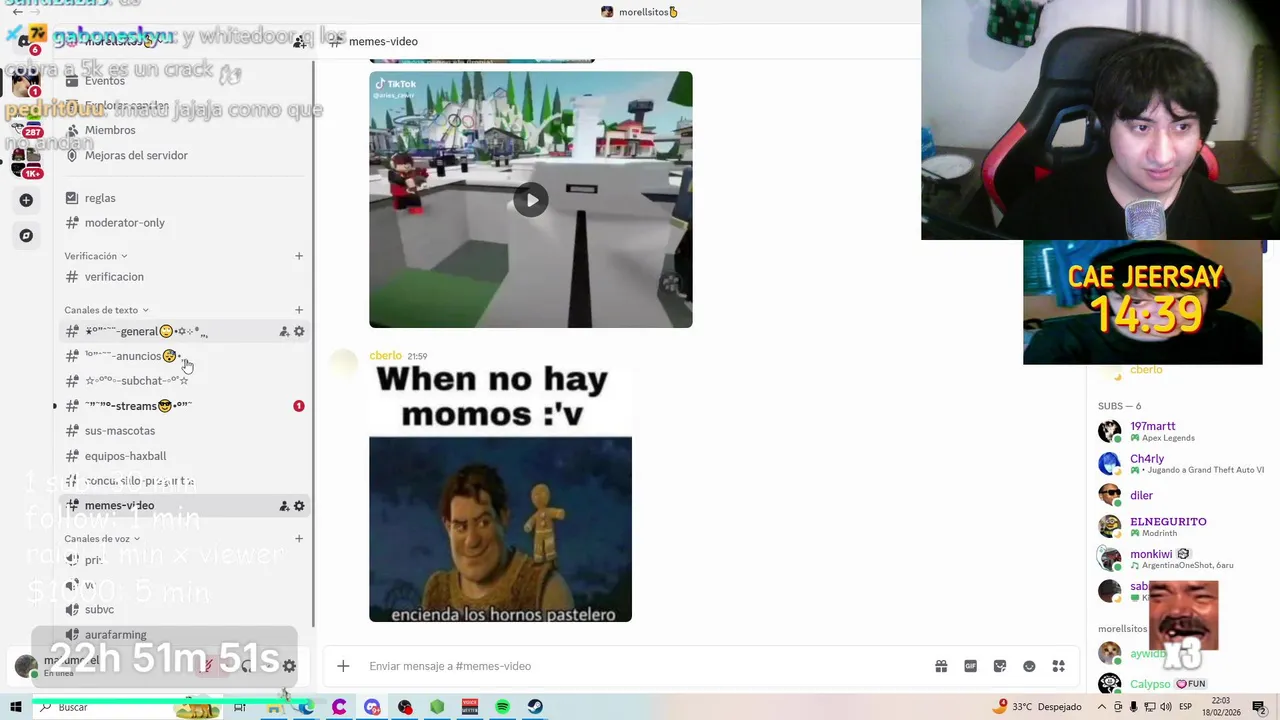
Task: Collapse the Canales de voz category
Action: pyautogui.click(x=102, y=539)
